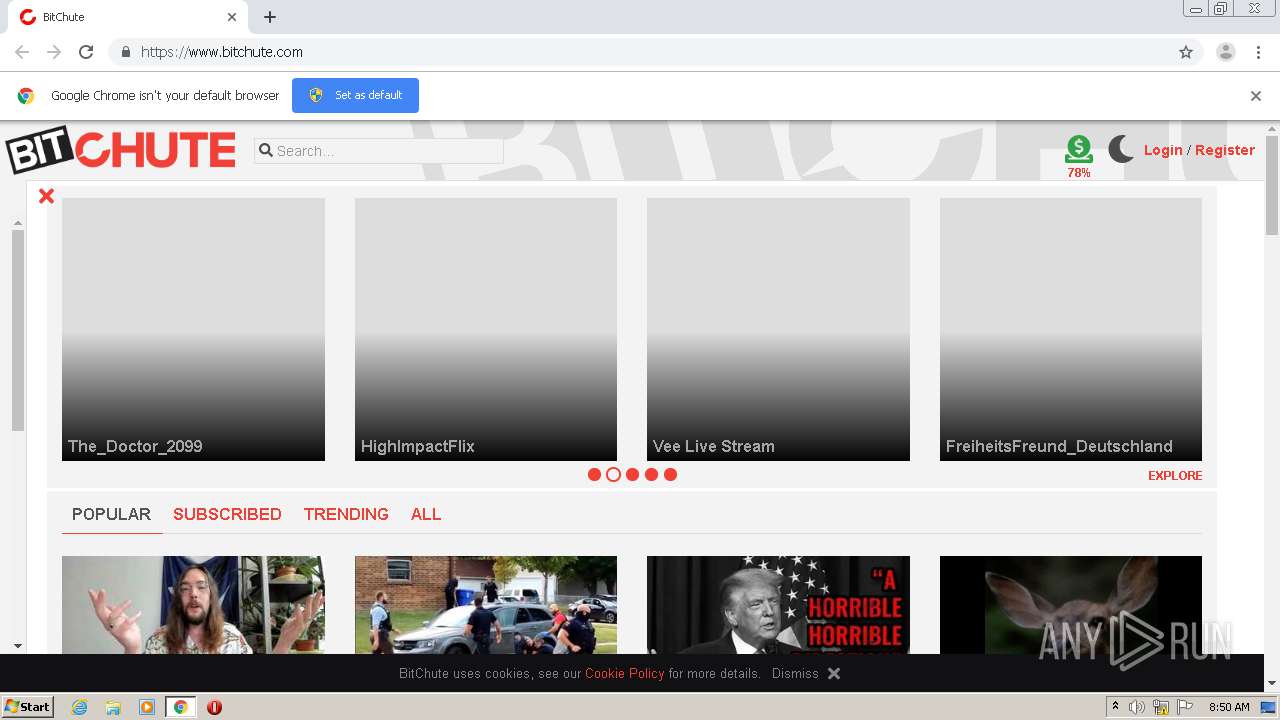Go forward in browser
The image size is (1280, 720).
(54, 52)
